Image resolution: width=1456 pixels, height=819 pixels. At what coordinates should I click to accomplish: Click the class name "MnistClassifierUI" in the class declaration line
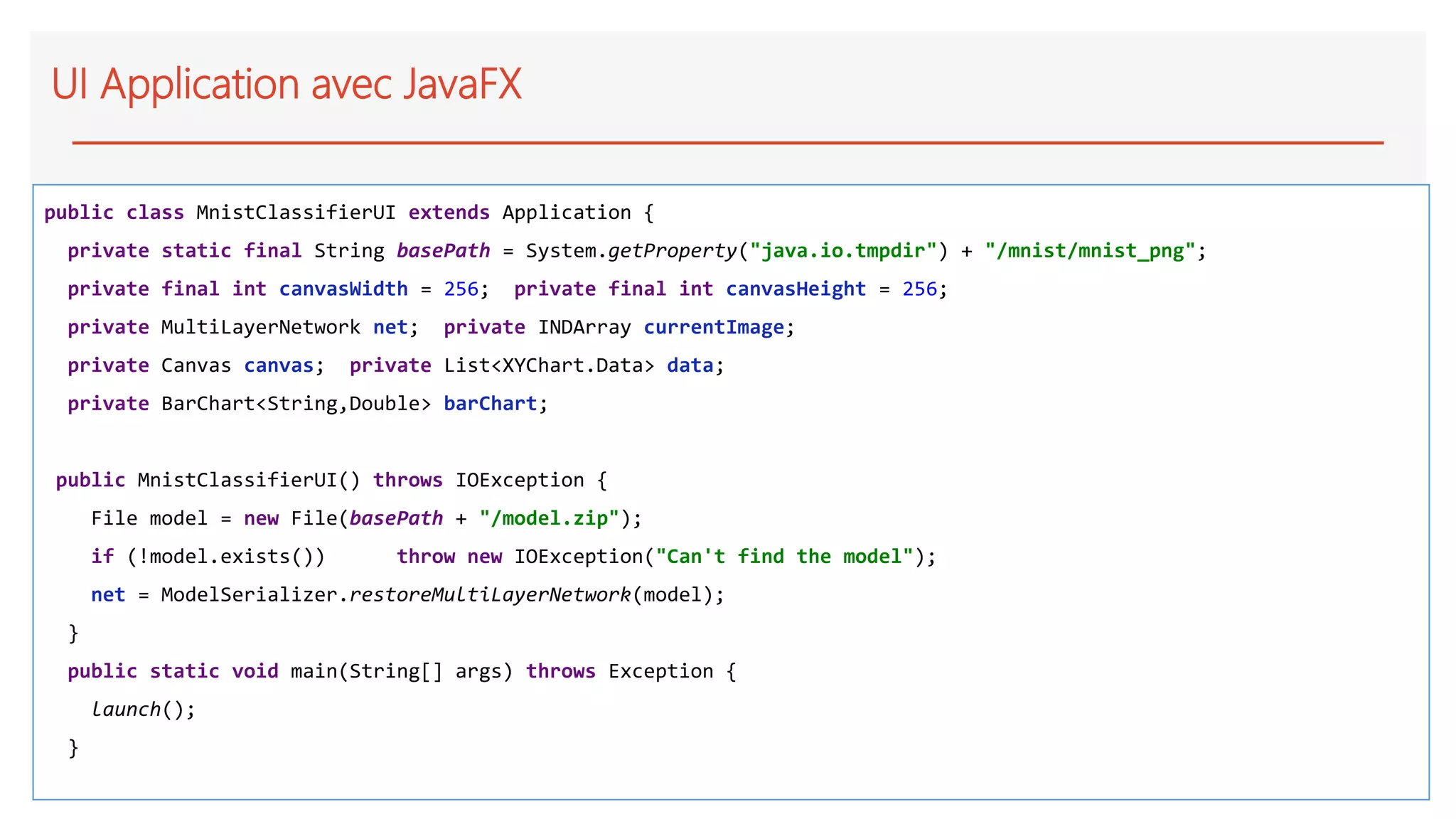click(296, 213)
